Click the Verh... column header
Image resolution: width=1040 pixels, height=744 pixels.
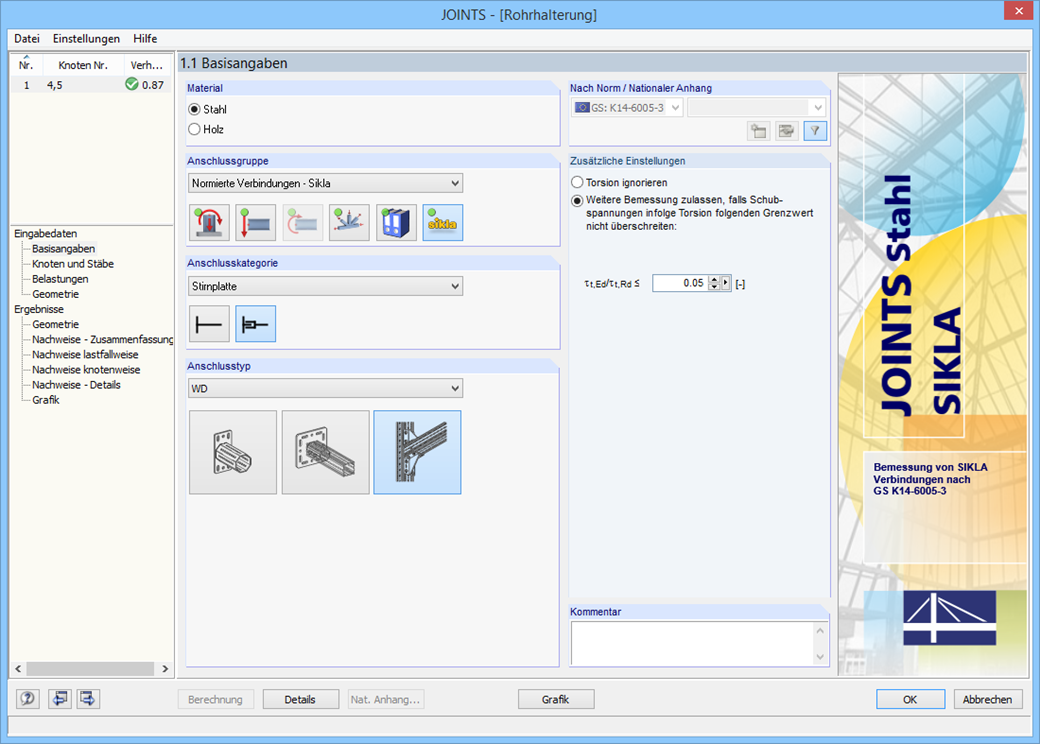coord(147,65)
